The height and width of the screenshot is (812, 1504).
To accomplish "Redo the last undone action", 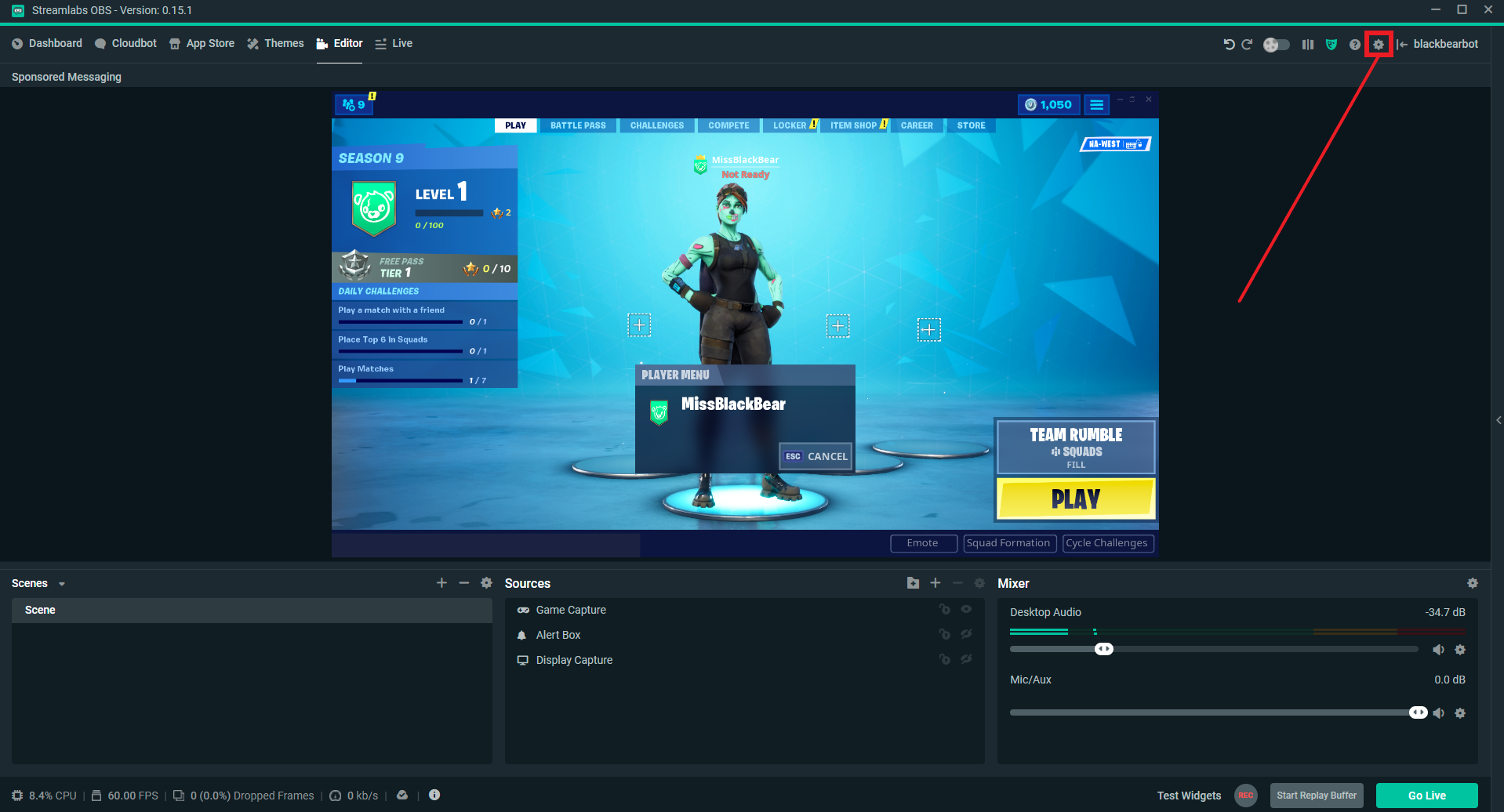I will [x=1247, y=45].
